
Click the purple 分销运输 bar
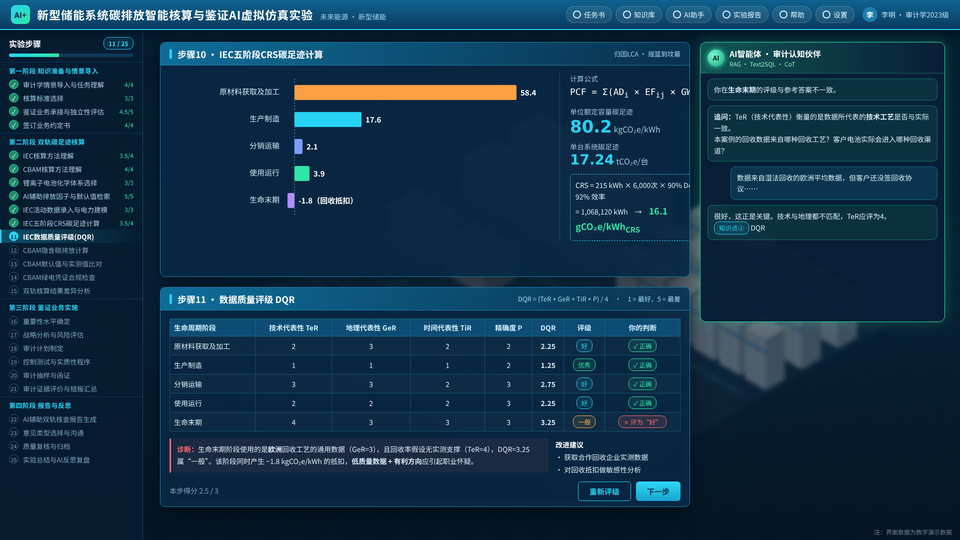298,146
